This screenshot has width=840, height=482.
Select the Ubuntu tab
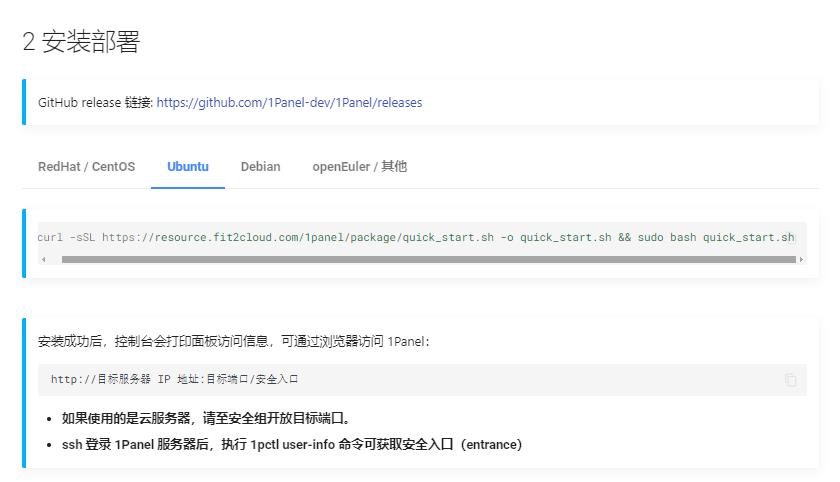[188, 167]
